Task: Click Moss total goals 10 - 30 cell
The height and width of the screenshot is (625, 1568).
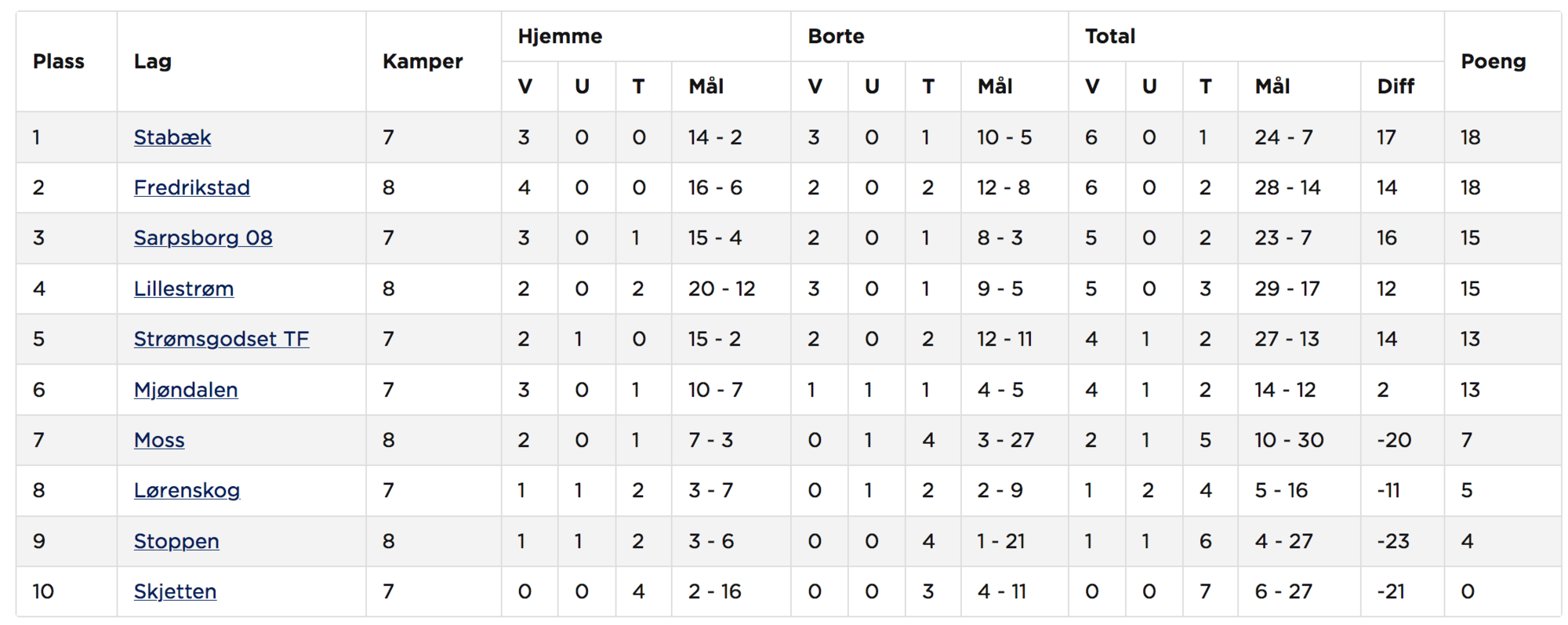Action: click(1289, 440)
